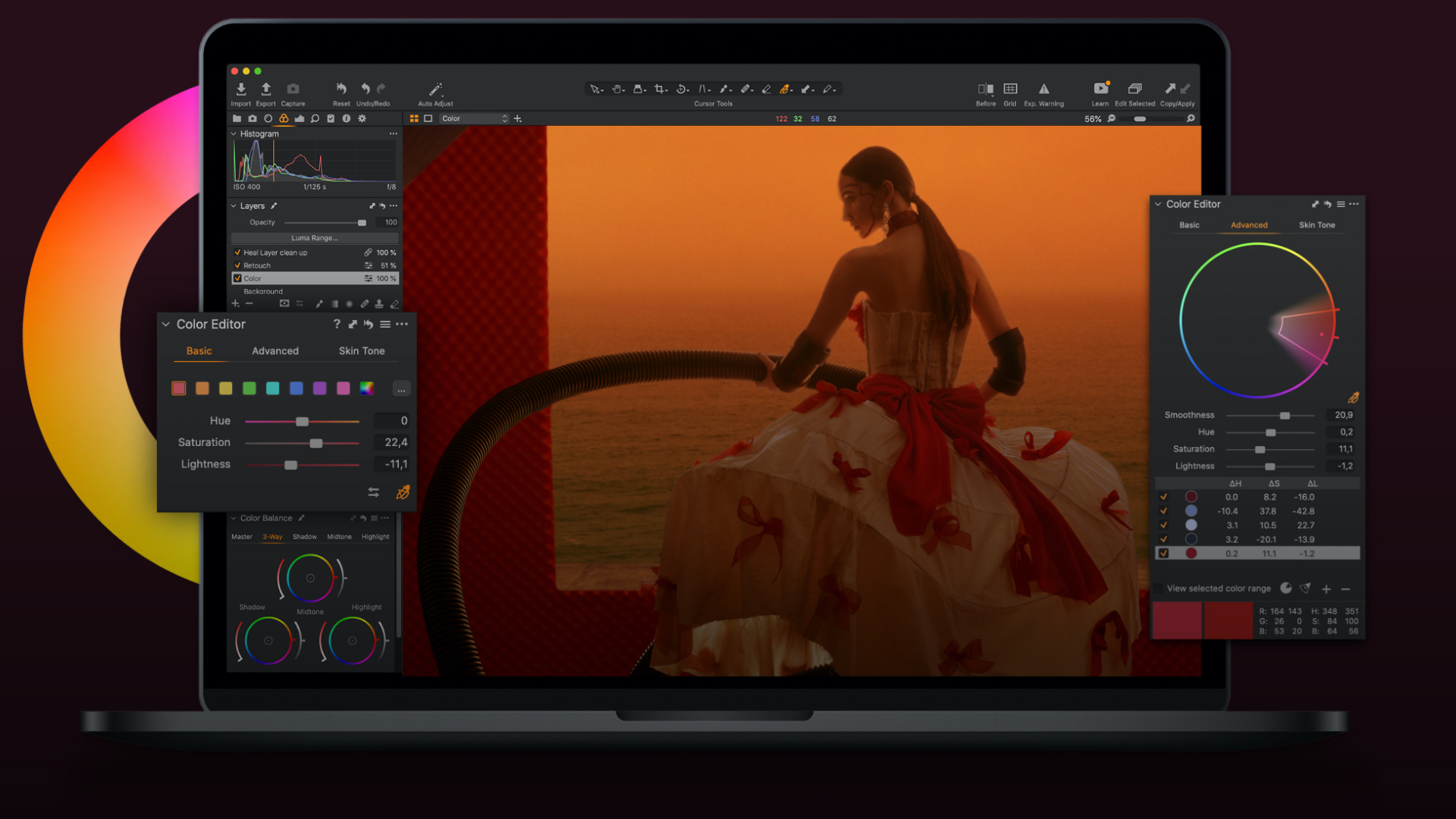Select the Pan hand cursor tool
Viewport: 1456px width, 819px height.
pos(617,89)
